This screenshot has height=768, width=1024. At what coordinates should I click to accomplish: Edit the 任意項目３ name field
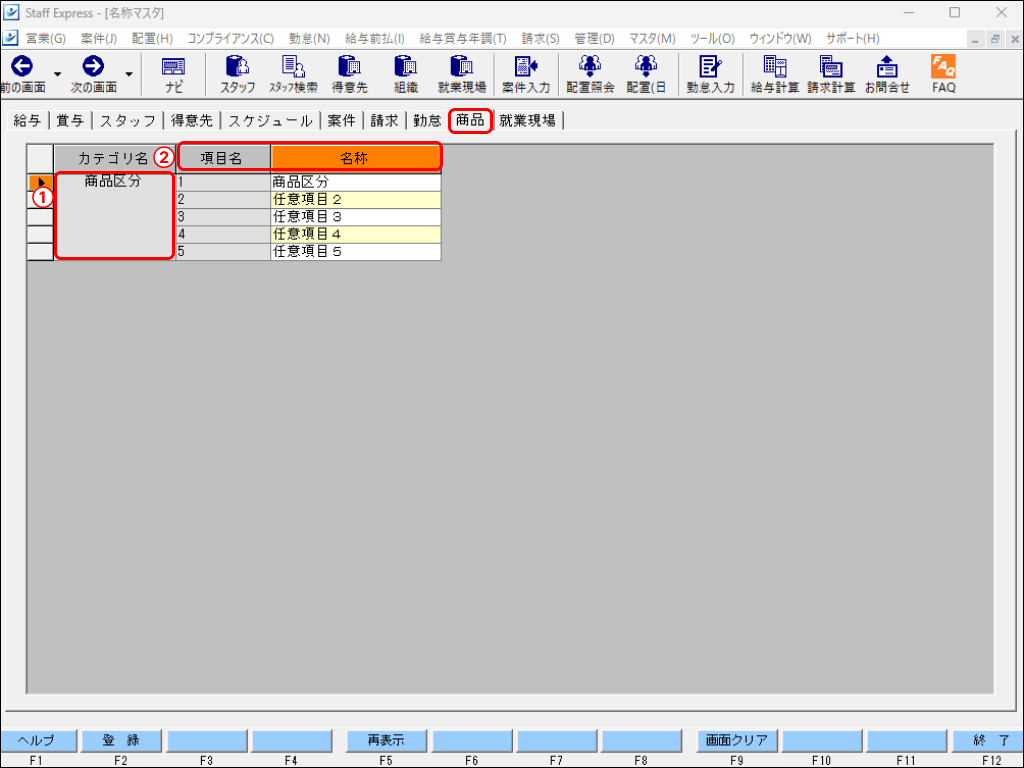356,216
